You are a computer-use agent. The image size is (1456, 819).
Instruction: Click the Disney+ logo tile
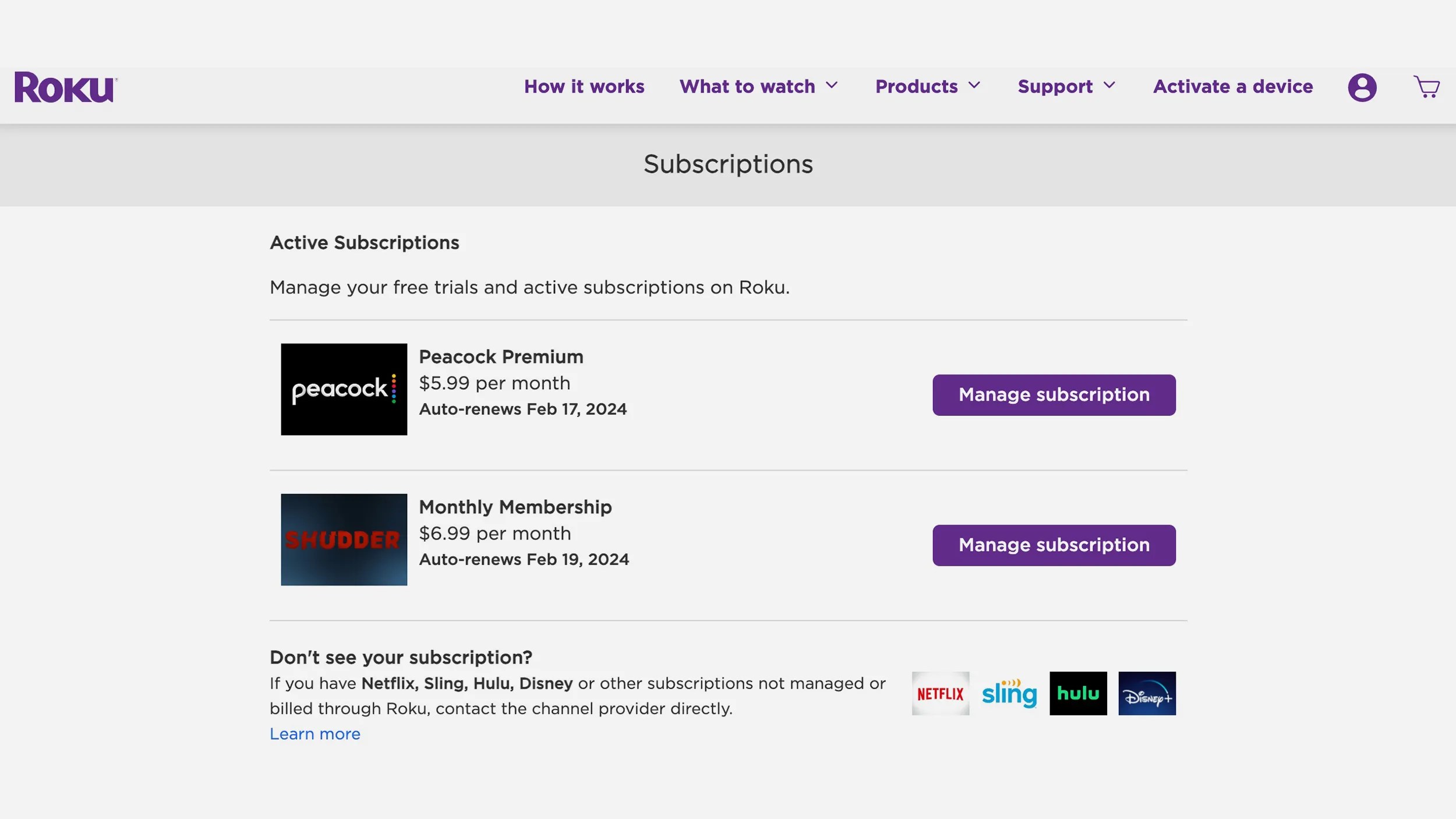coord(1146,693)
